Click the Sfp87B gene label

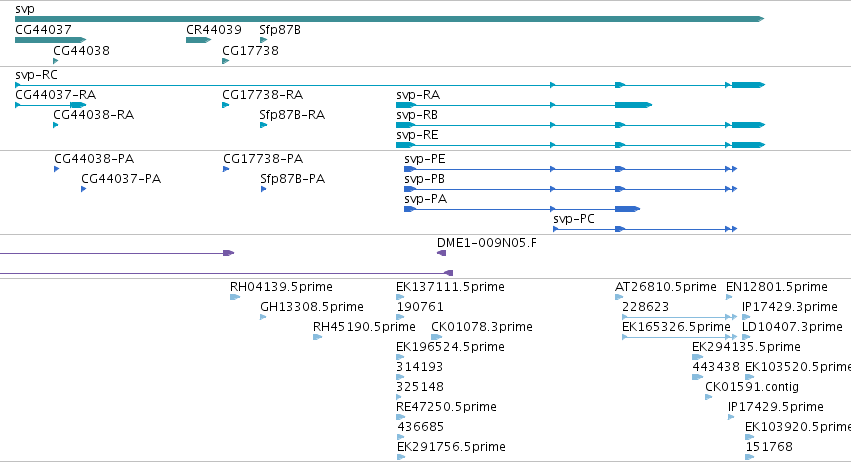point(280,30)
